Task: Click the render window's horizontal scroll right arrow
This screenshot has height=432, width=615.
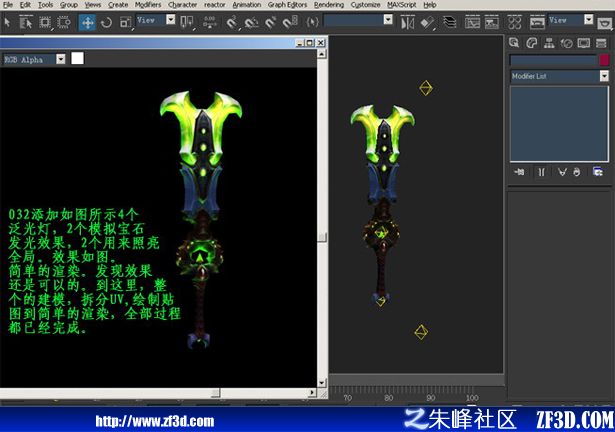Action: [x=312, y=392]
